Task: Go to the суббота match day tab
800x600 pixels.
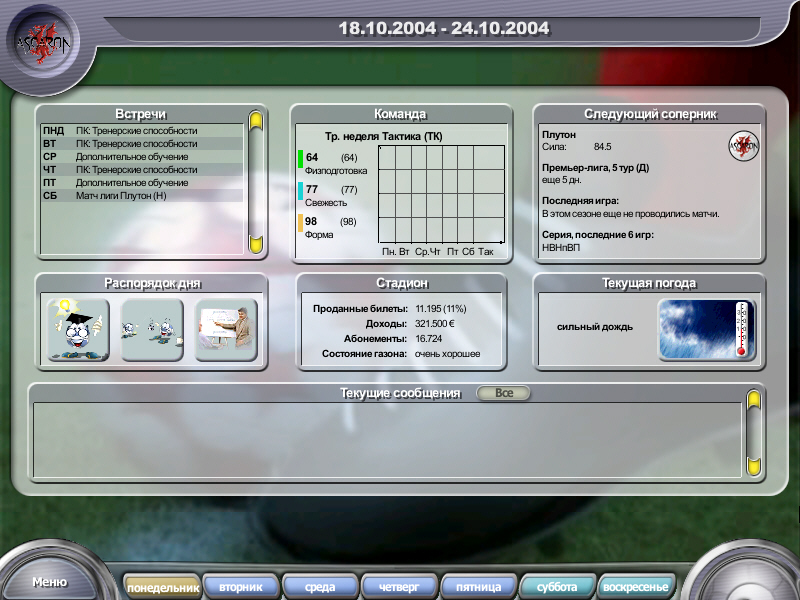Action: [x=557, y=587]
